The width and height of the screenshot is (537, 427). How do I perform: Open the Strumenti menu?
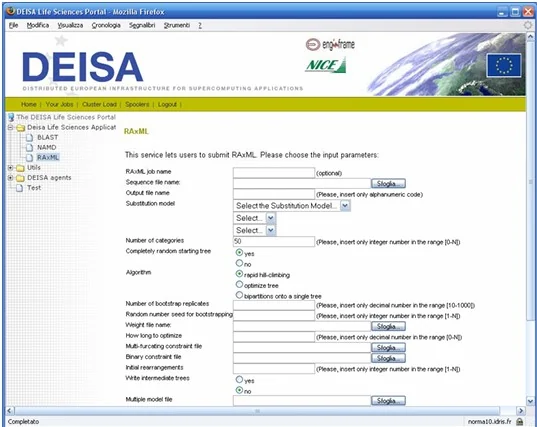coord(177,25)
